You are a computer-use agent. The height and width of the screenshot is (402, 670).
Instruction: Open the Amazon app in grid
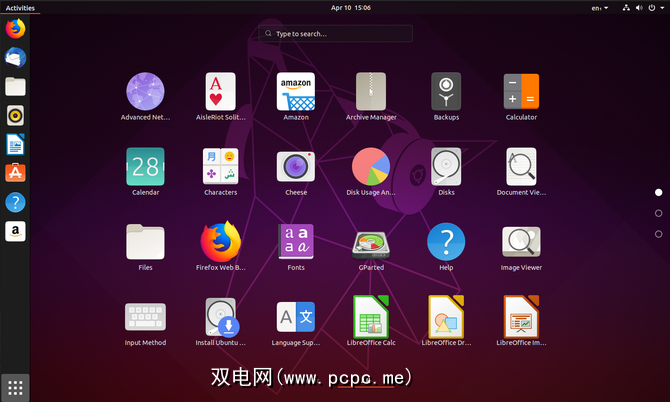296,91
